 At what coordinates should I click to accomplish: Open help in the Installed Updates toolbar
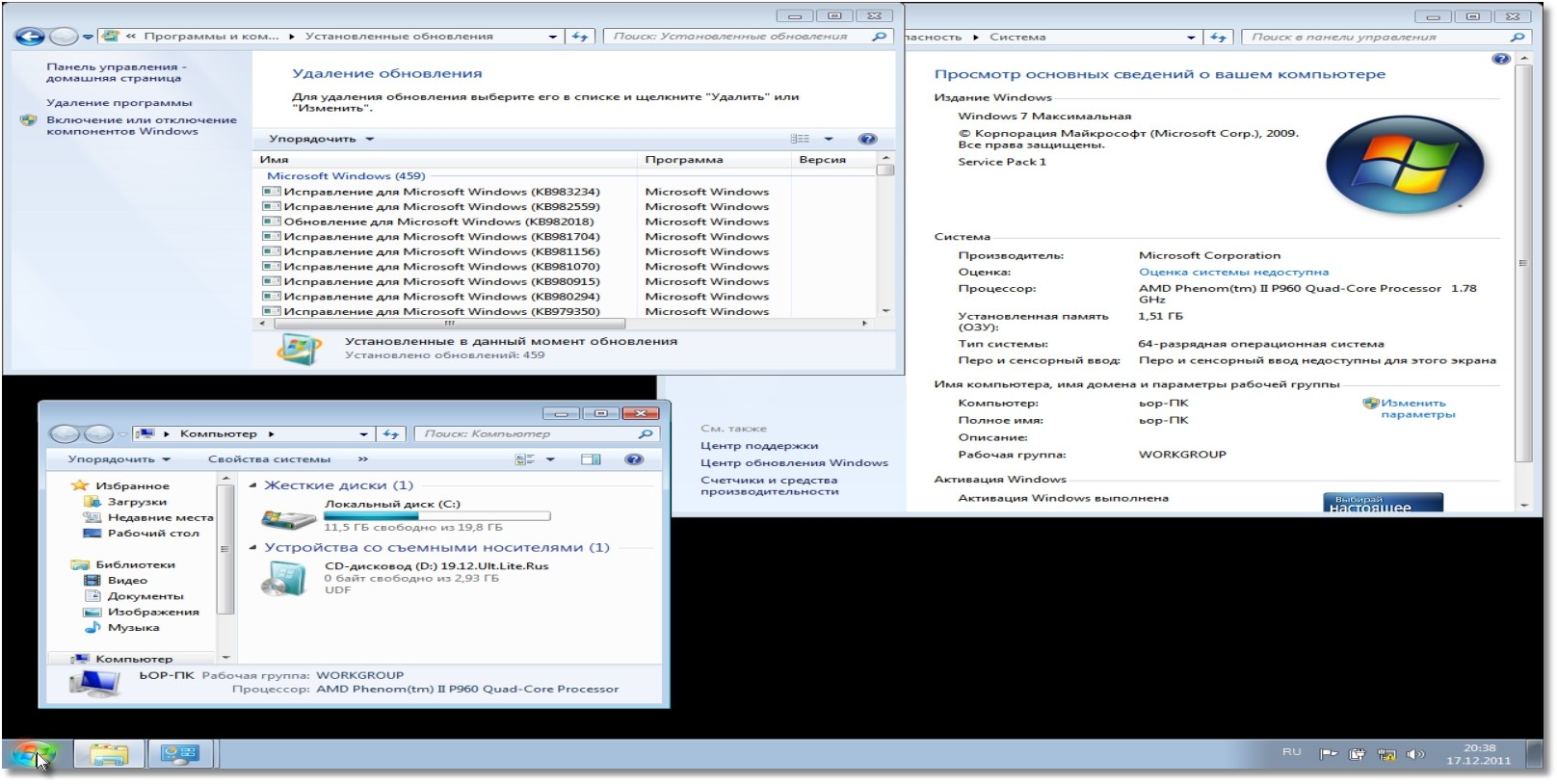[867, 139]
